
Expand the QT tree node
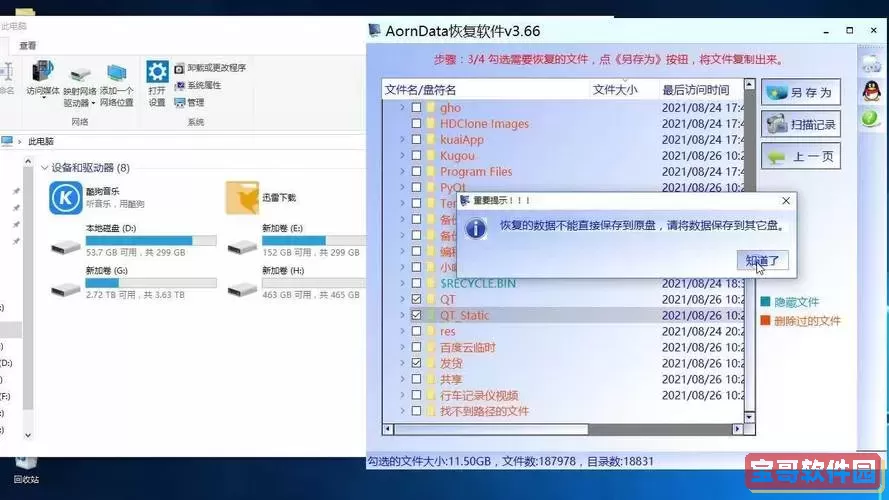pyautogui.click(x=403, y=299)
